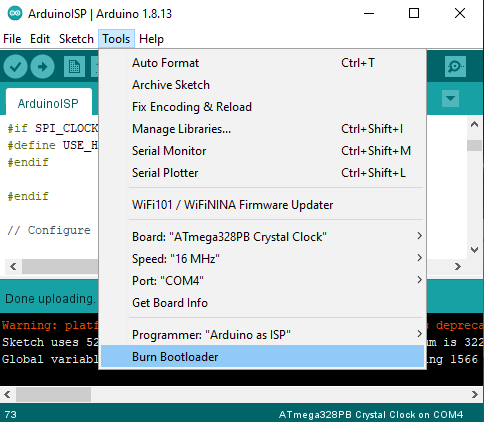The height and width of the screenshot is (422, 484).
Task: Open the File menu
Action: (x=12, y=39)
